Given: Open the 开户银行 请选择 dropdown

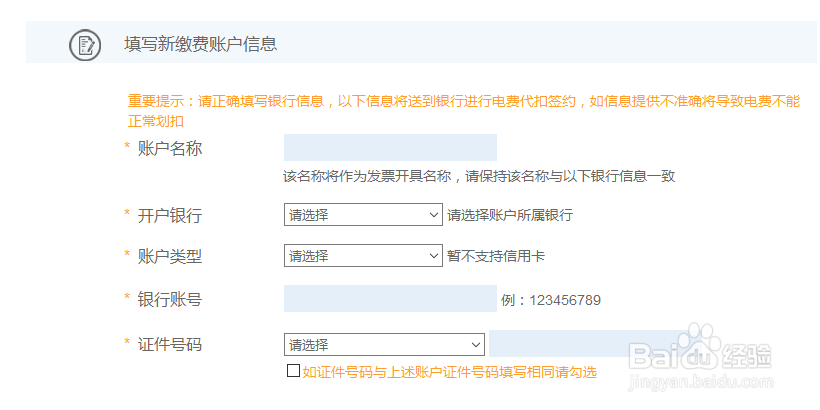Looking at the screenshot, I should pyautogui.click(x=363, y=215).
